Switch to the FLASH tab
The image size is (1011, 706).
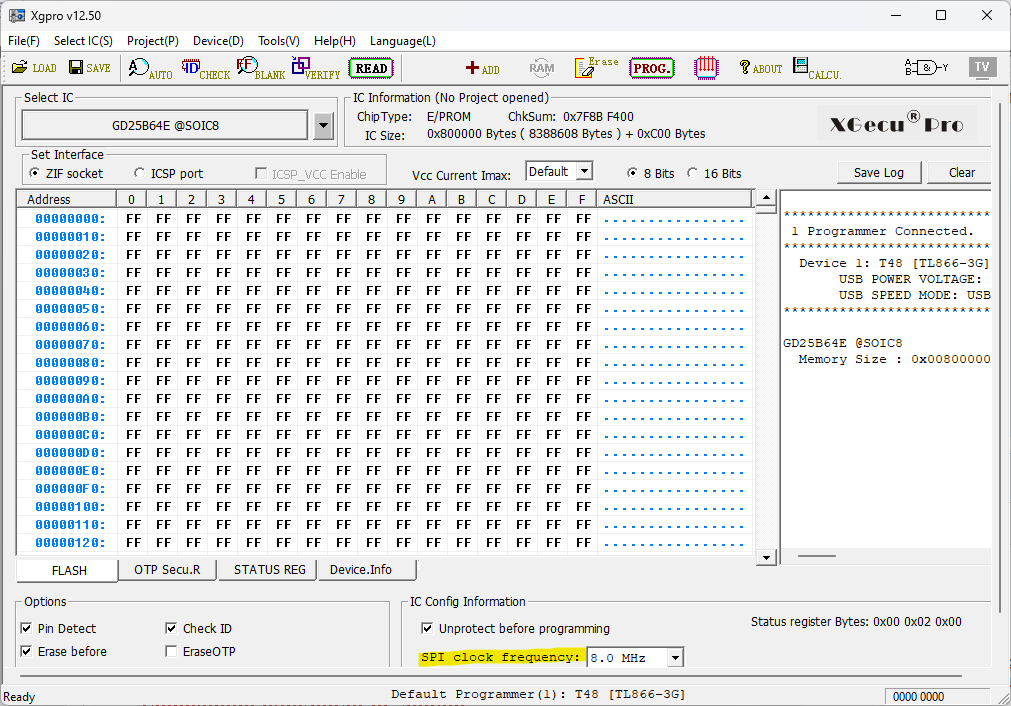click(69, 571)
